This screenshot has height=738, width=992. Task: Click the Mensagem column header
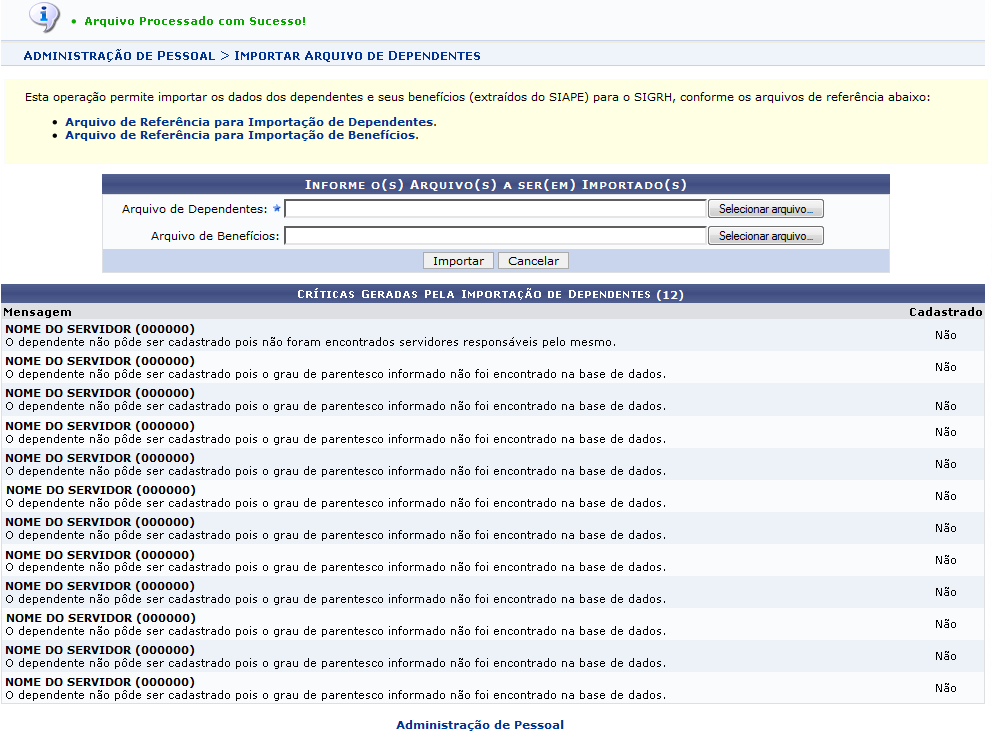point(37,312)
